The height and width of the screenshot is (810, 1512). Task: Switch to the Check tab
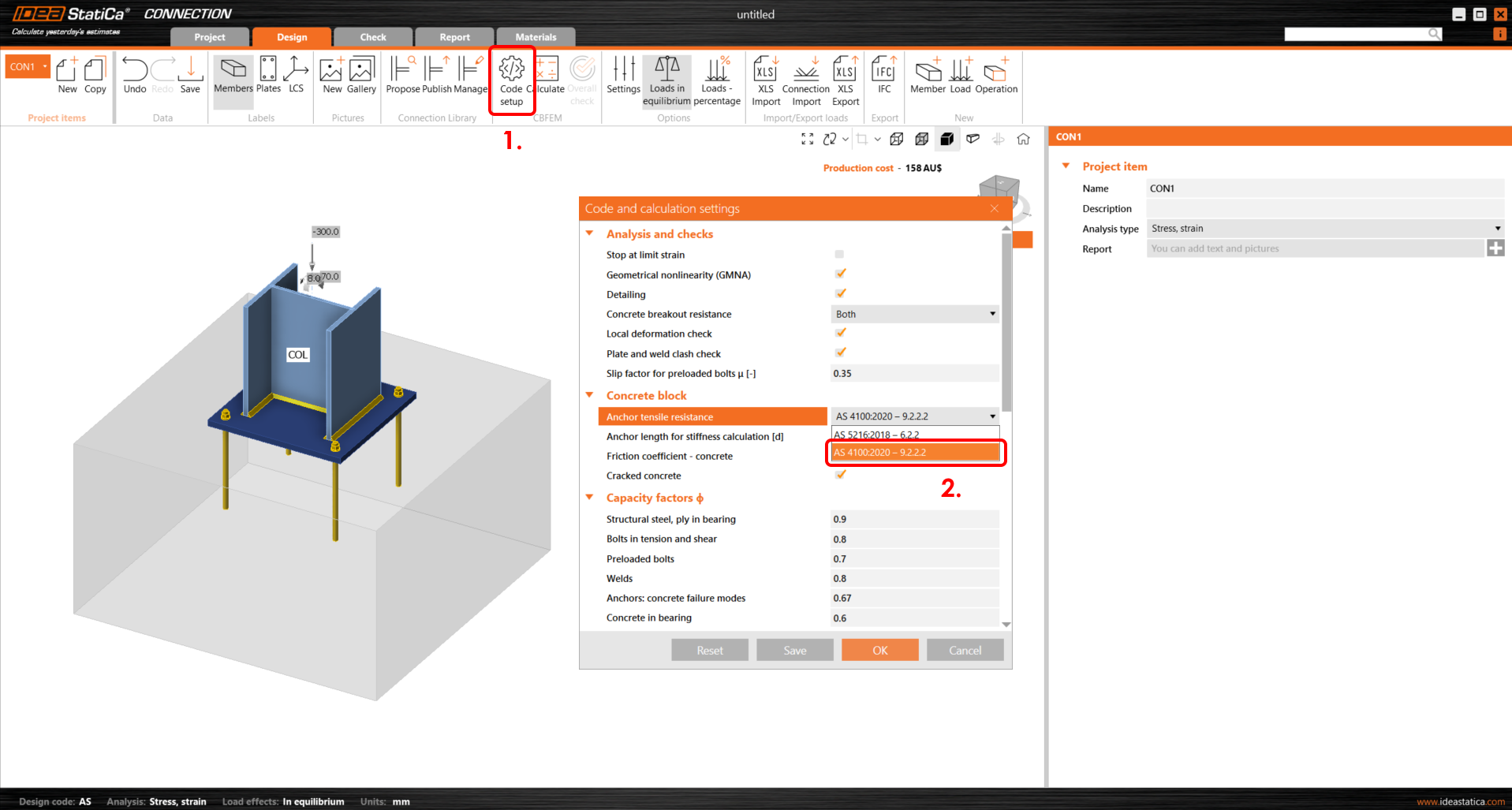[x=372, y=37]
